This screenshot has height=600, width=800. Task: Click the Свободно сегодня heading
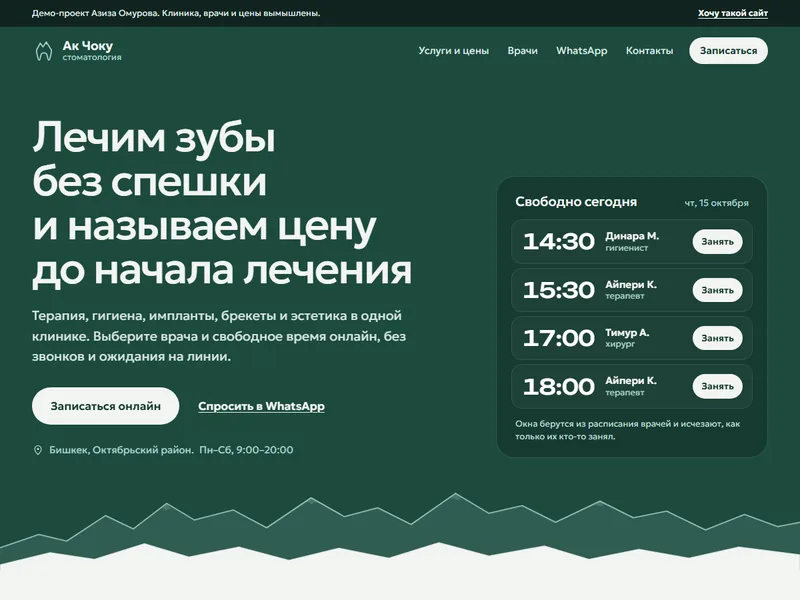(576, 202)
